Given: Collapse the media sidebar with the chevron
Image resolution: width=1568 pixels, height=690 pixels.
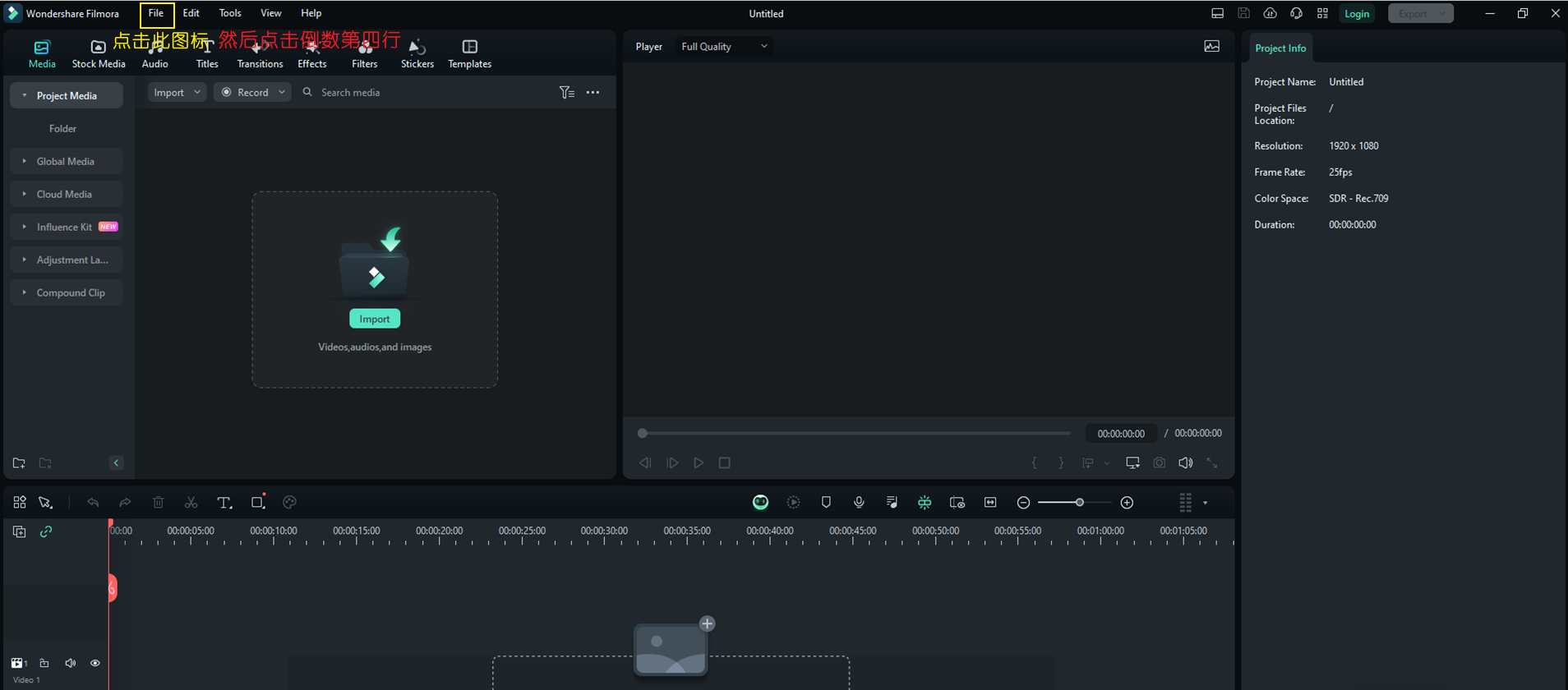Looking at the screenshot, I should click(117, 463).
